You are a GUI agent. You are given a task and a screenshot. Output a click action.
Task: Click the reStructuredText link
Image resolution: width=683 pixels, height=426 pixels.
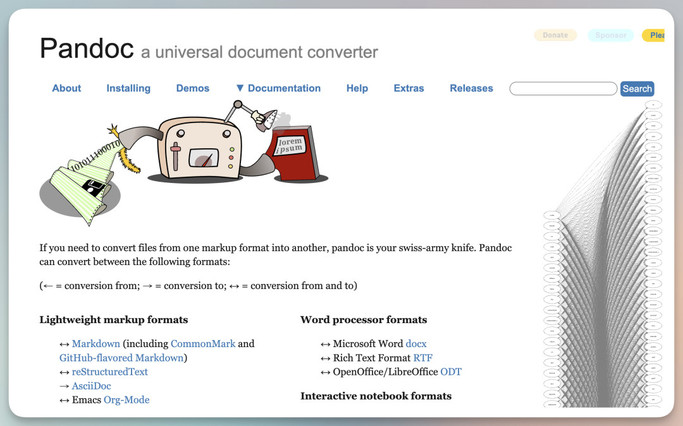(x=110, y=372)
